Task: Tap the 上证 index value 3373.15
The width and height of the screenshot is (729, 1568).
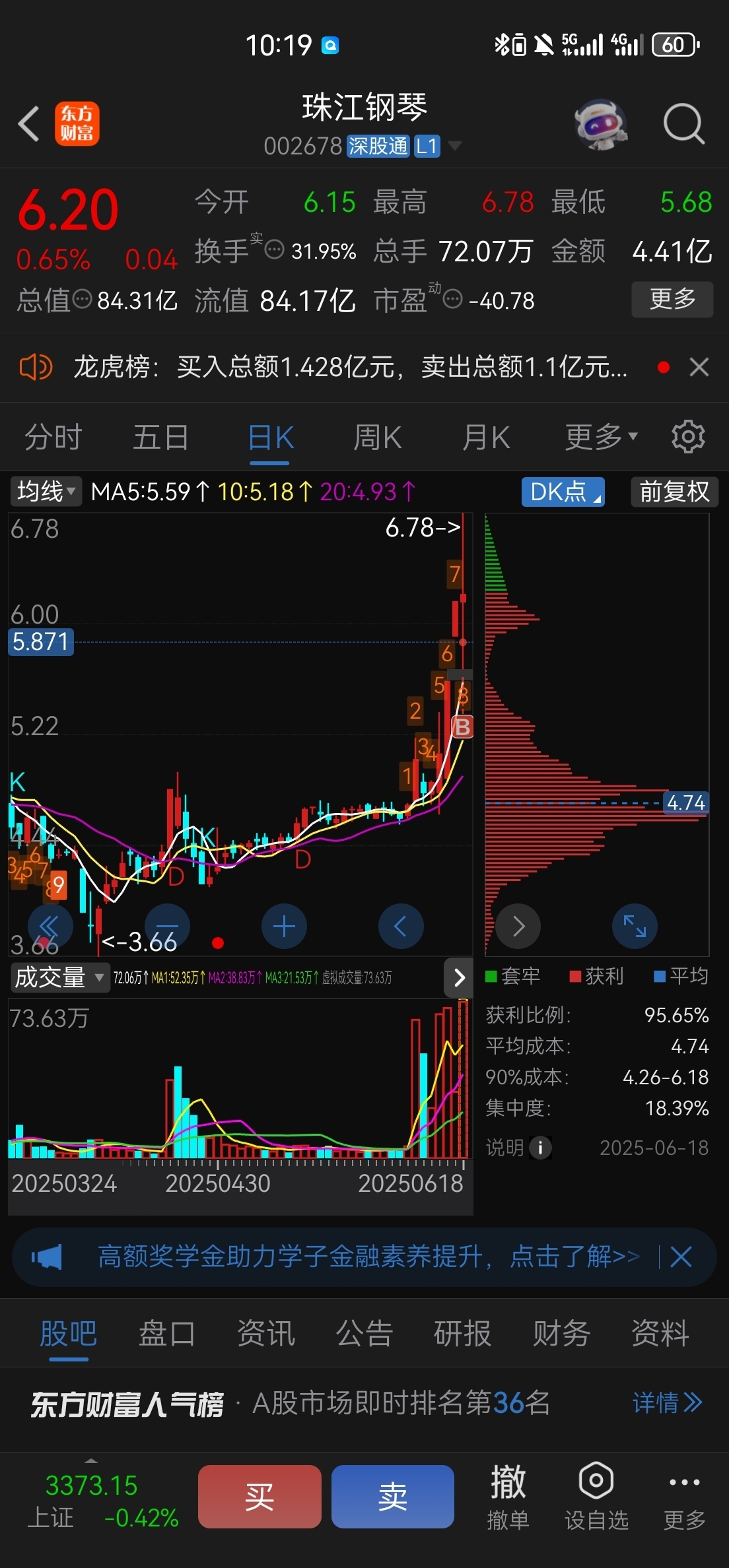Action: [x=91, y=1486]
